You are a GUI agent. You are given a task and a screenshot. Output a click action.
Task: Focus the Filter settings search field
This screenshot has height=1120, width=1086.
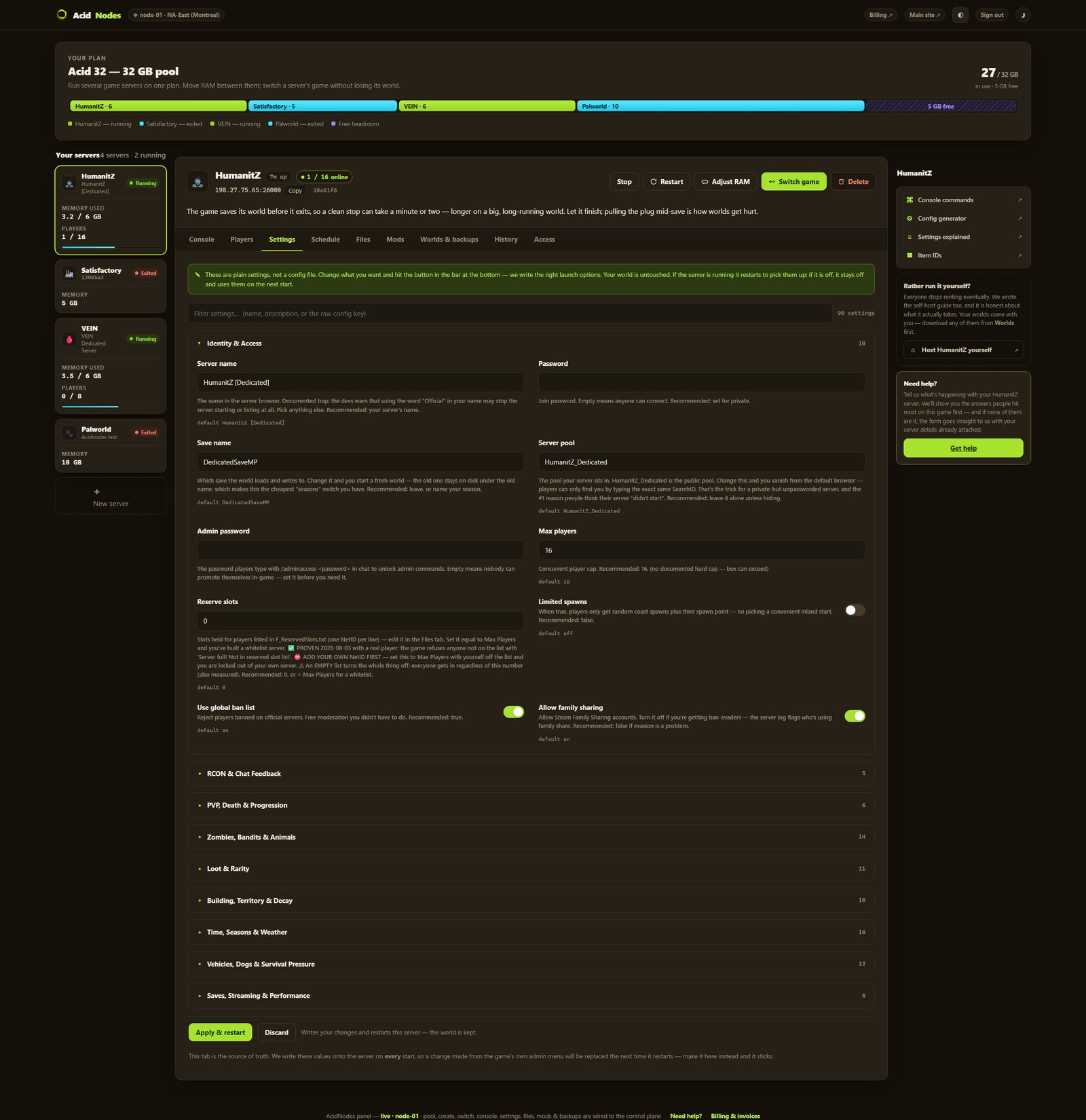coord(510,314)
